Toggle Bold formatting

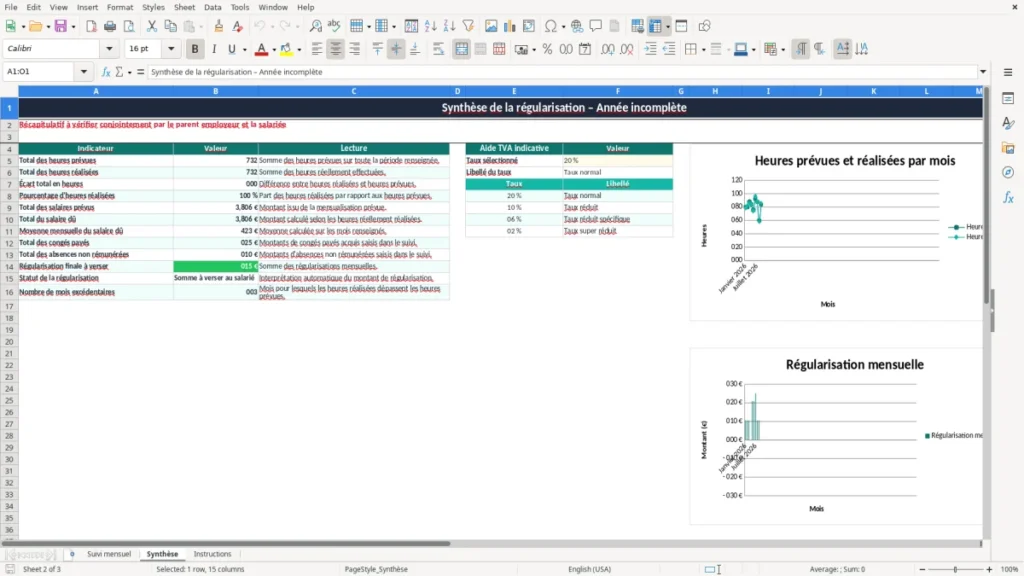click(x=195, y=49)
